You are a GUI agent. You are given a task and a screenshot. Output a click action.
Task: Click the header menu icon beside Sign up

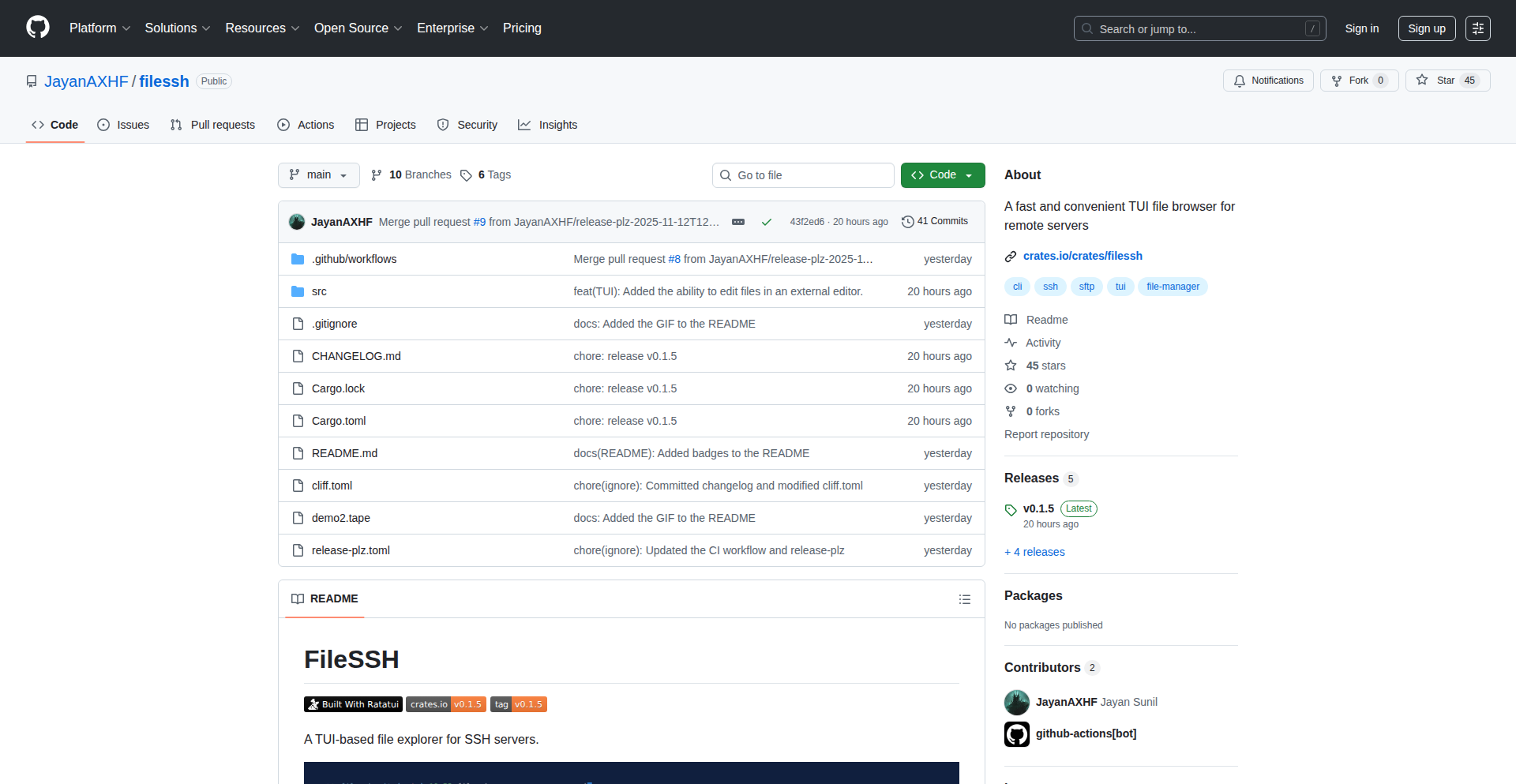(1477, 28)
